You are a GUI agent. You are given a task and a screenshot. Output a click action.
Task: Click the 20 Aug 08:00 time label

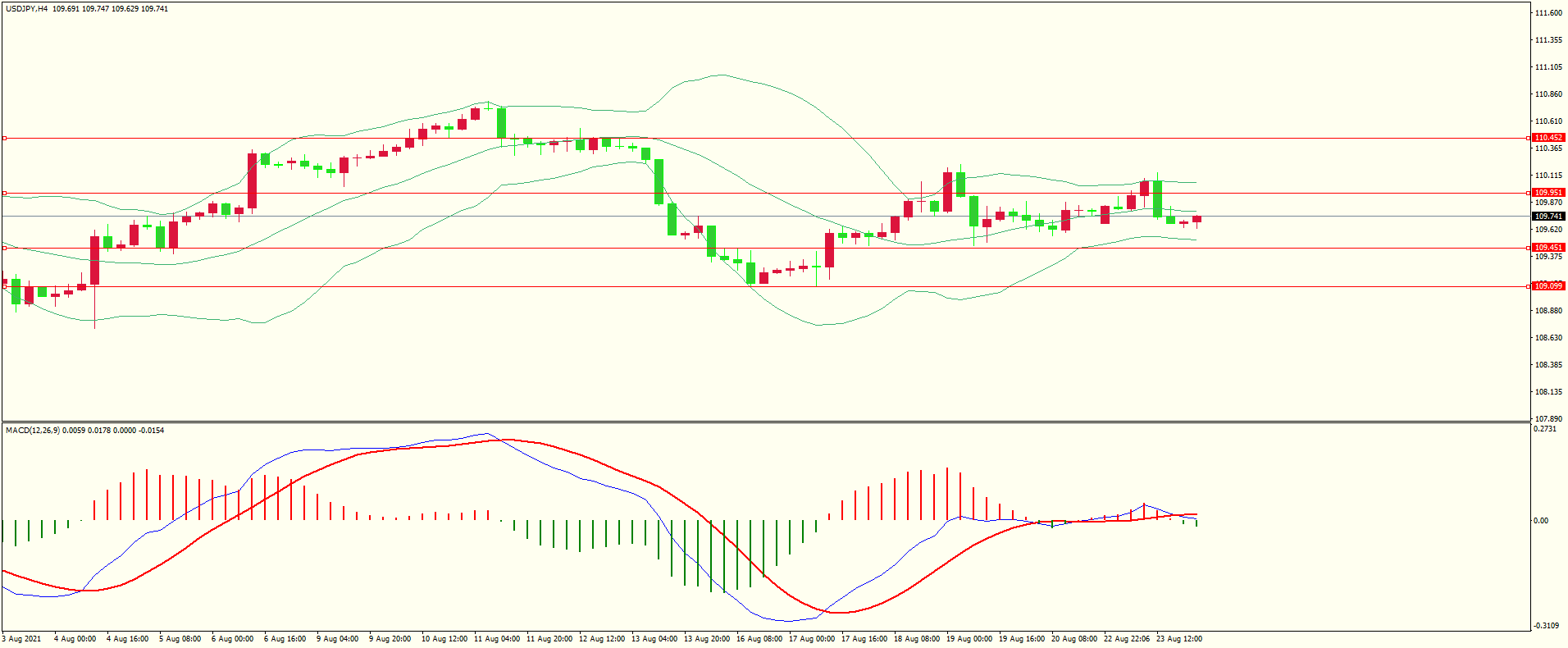tap(1074, 639)
